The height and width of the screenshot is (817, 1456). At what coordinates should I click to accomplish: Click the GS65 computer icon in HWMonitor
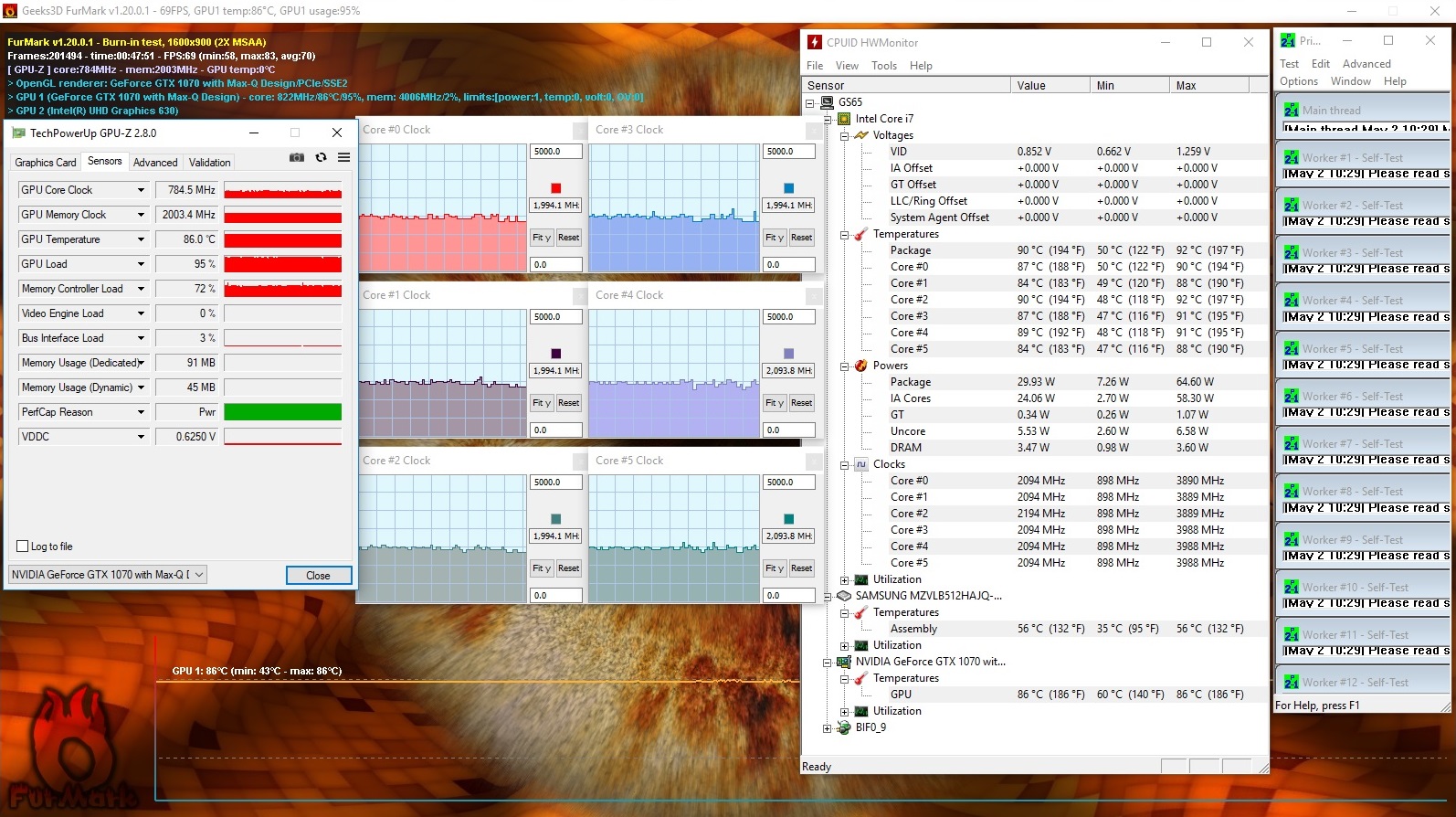[827, 102]
